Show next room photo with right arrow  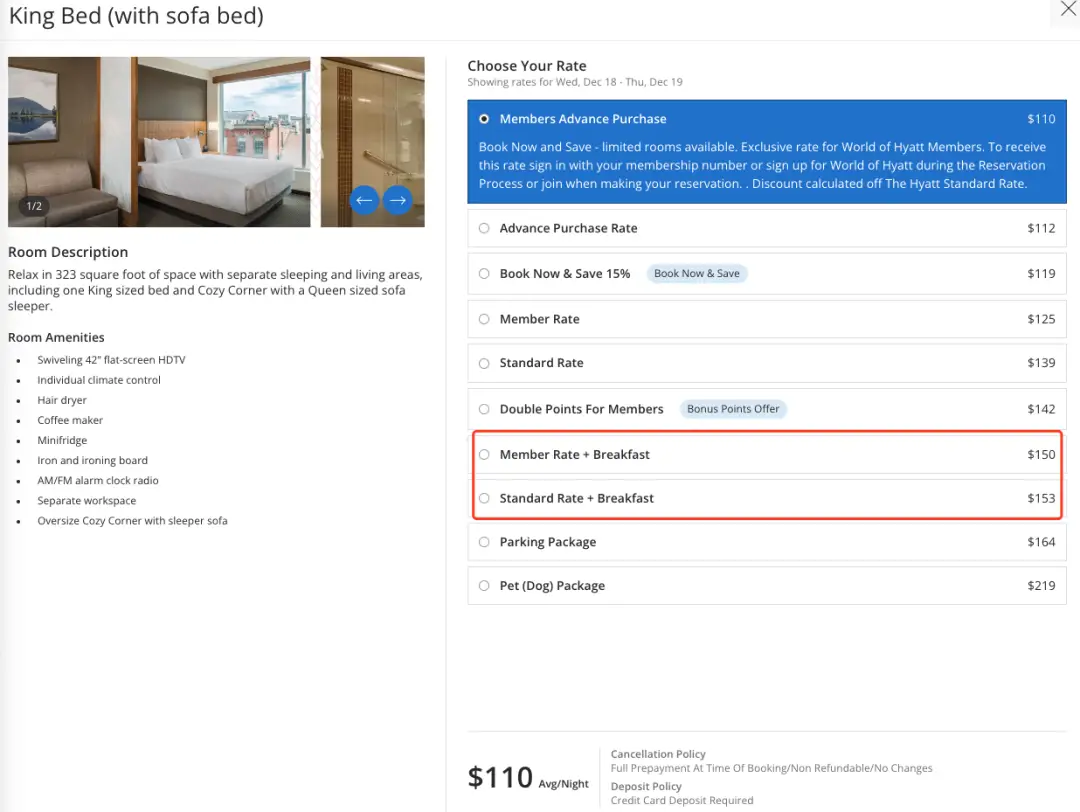tap(398, 200)
